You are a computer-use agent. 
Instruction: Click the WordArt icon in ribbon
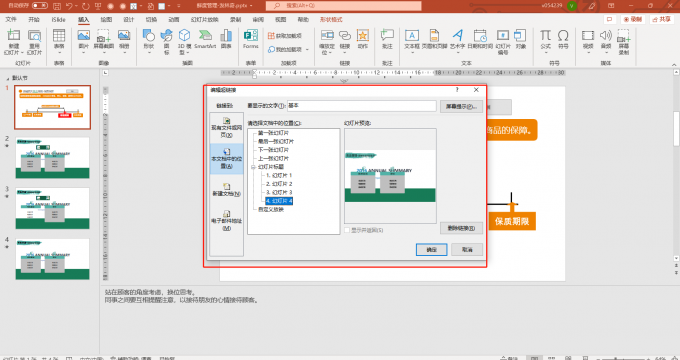pos(457,39)
